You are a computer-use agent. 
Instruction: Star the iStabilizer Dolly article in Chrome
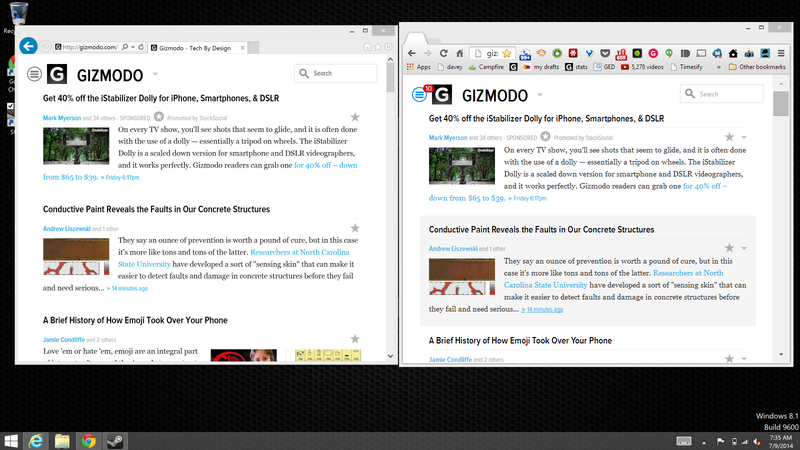coord(730,137)
